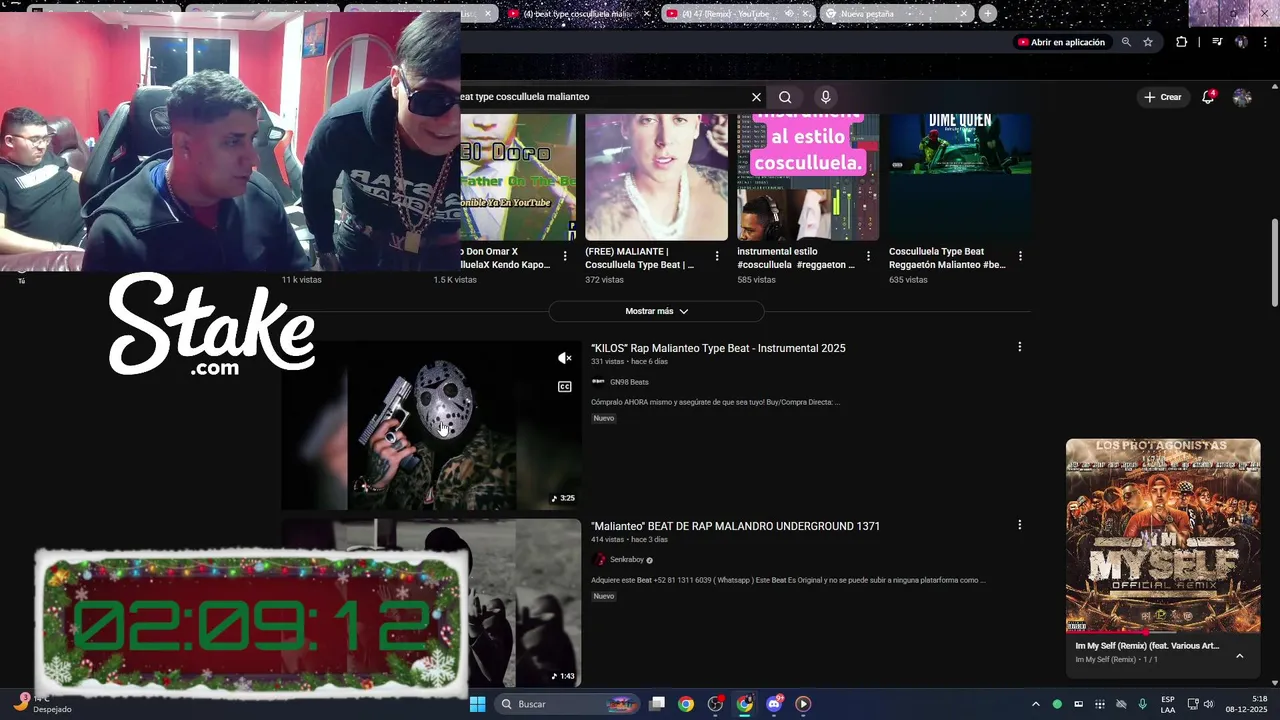Close the Nueva pestaña tab
This screenshot has width=1280, height=720.
(963, 14)
